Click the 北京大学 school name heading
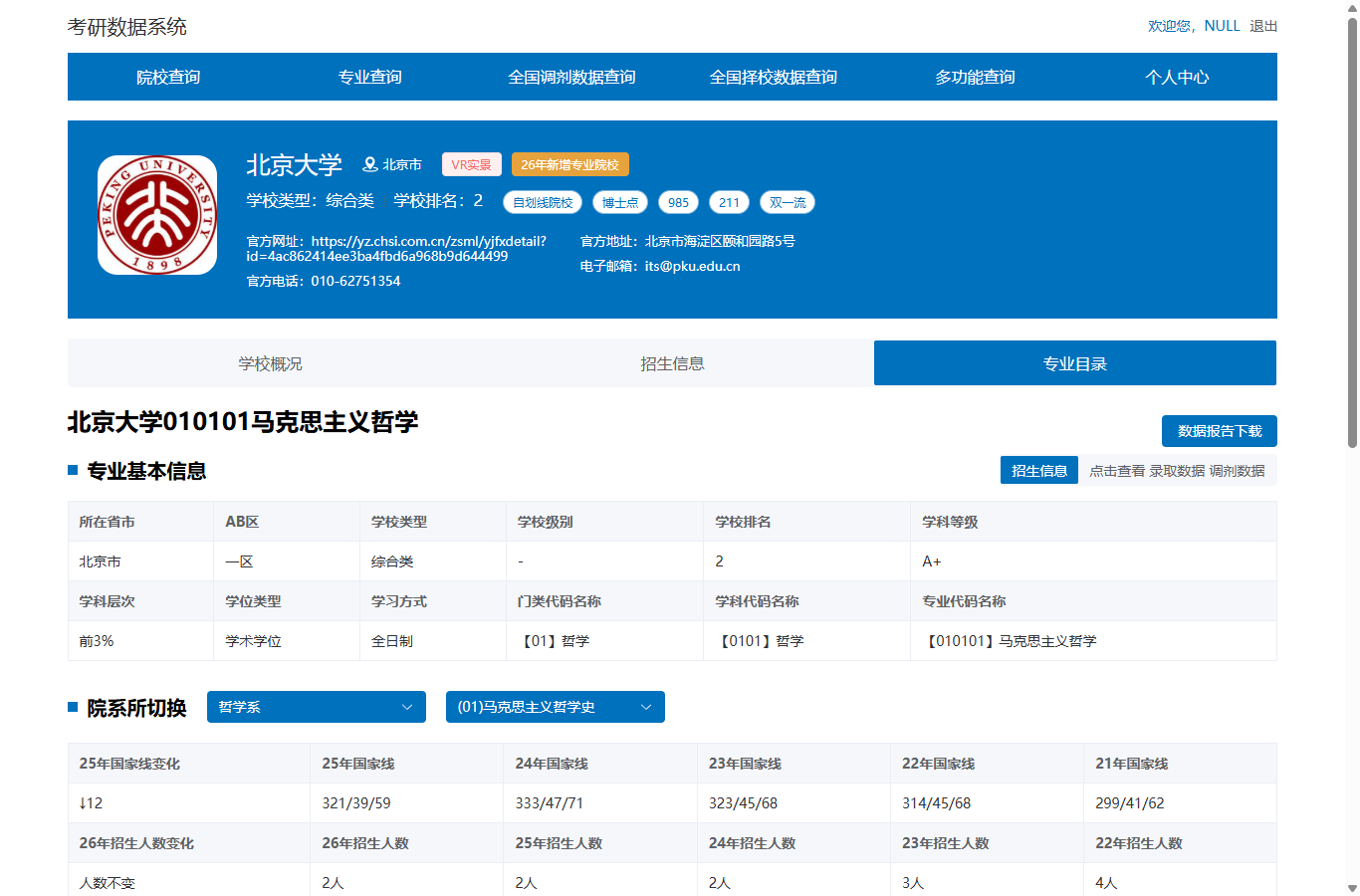 294,164
